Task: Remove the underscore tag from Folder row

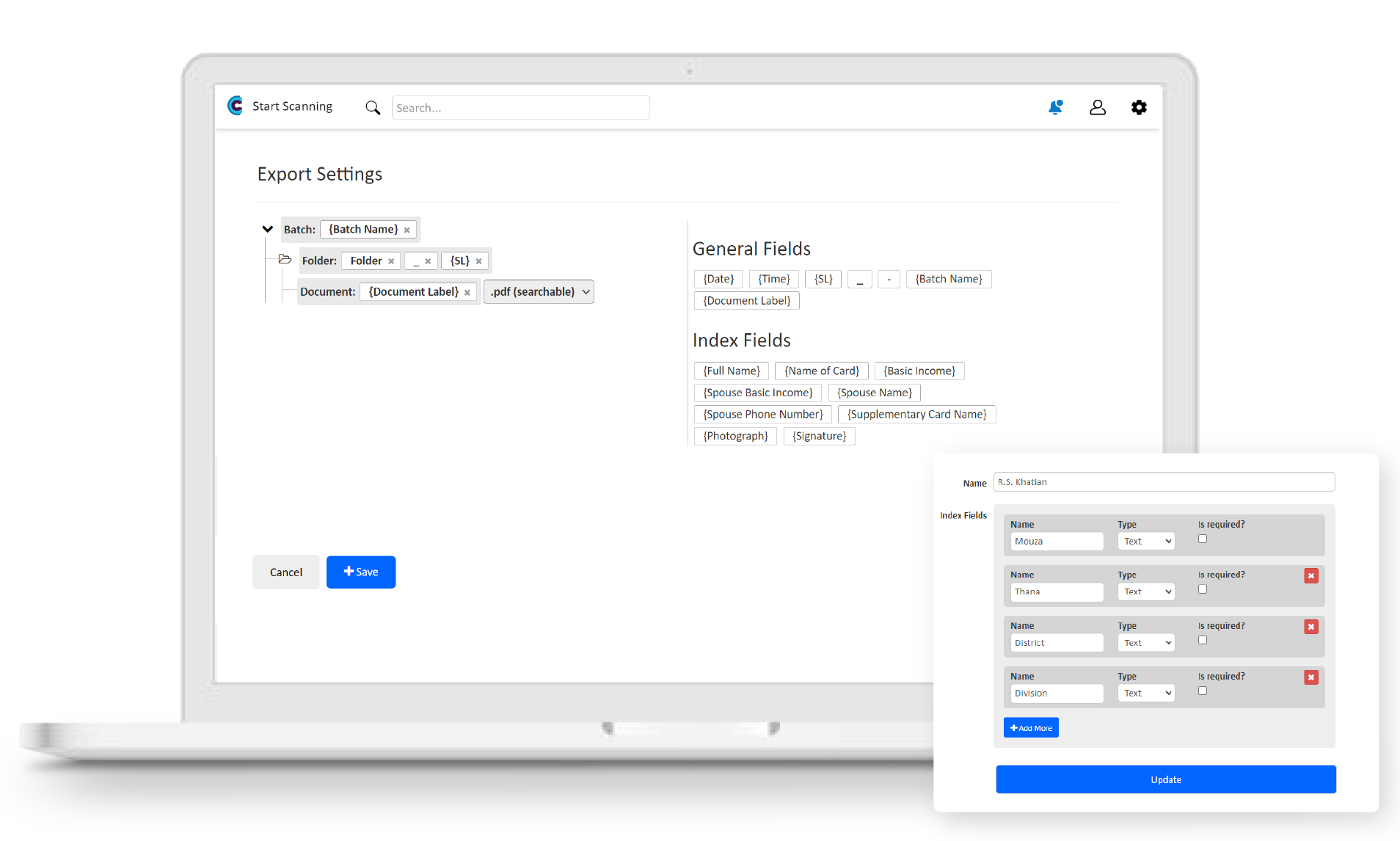Action: (x=428, y=261)
